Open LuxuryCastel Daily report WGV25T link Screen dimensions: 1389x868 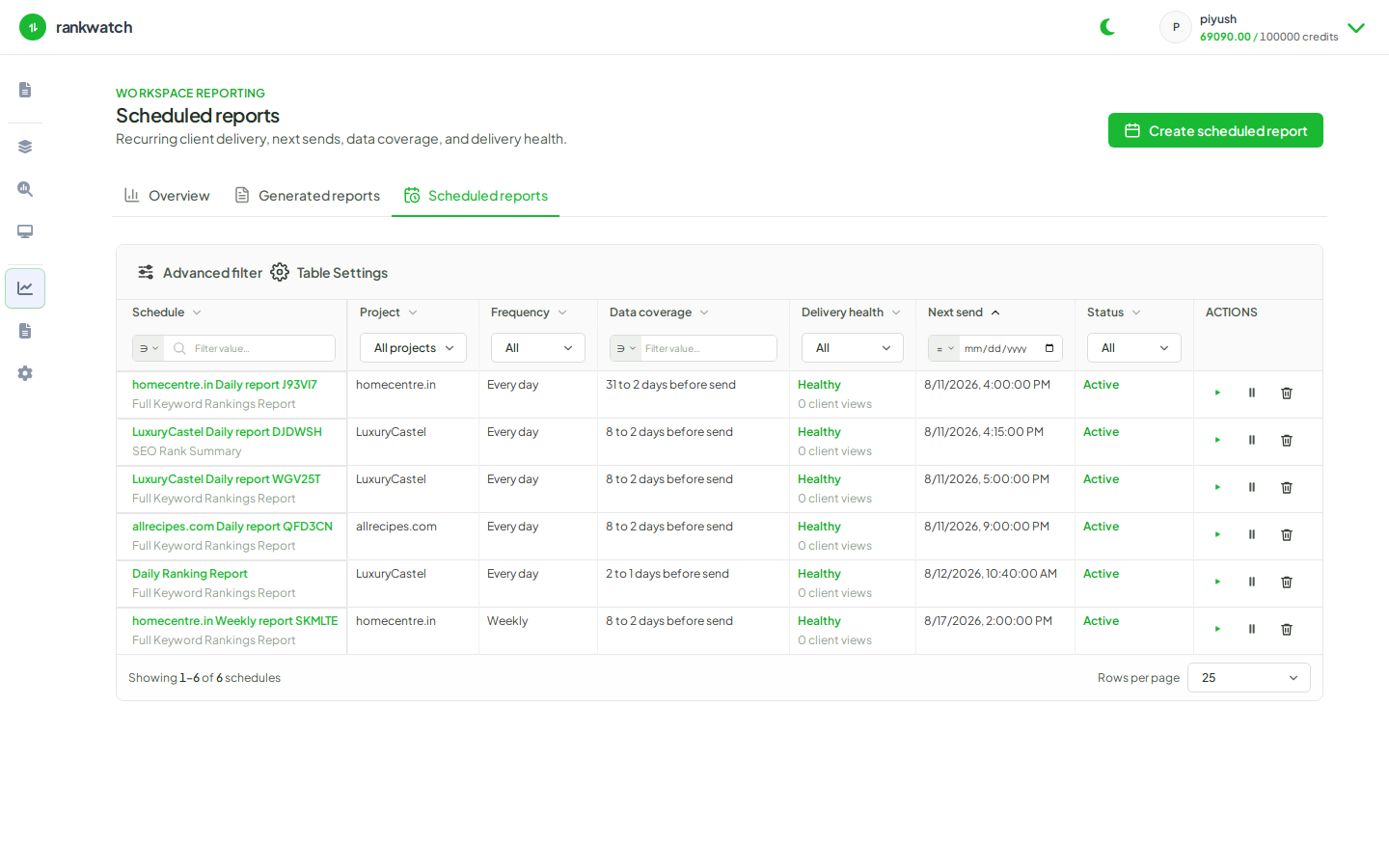tap(227, 479)
